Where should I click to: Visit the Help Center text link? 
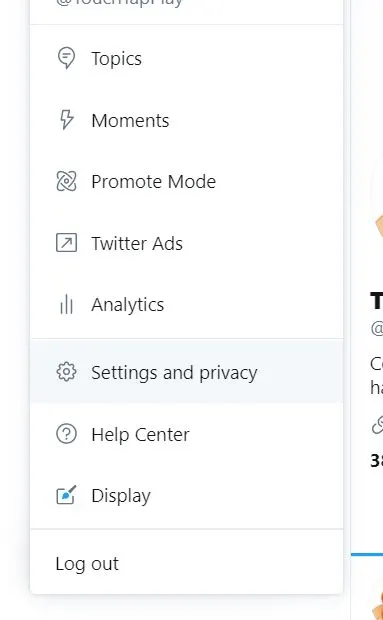point(140,435)
